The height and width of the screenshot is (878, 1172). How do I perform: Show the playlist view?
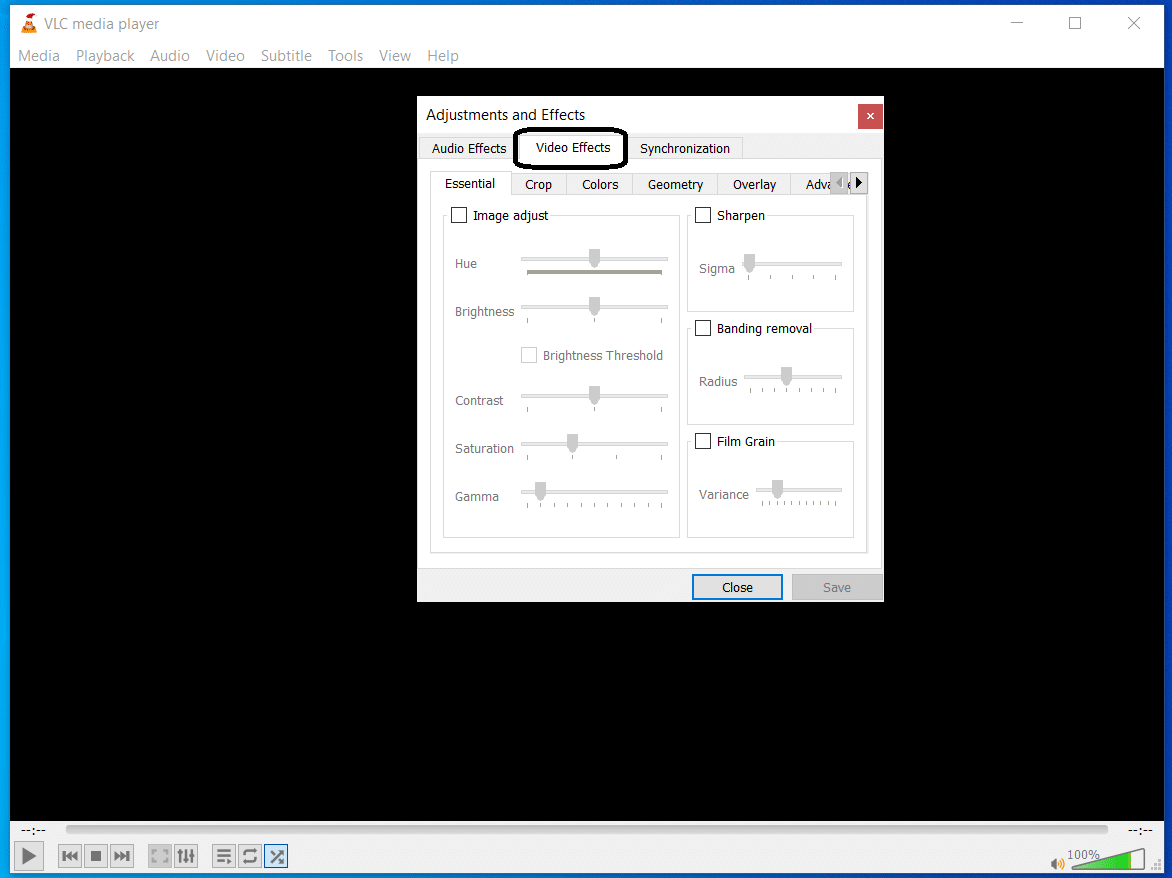tap(223, 856)
